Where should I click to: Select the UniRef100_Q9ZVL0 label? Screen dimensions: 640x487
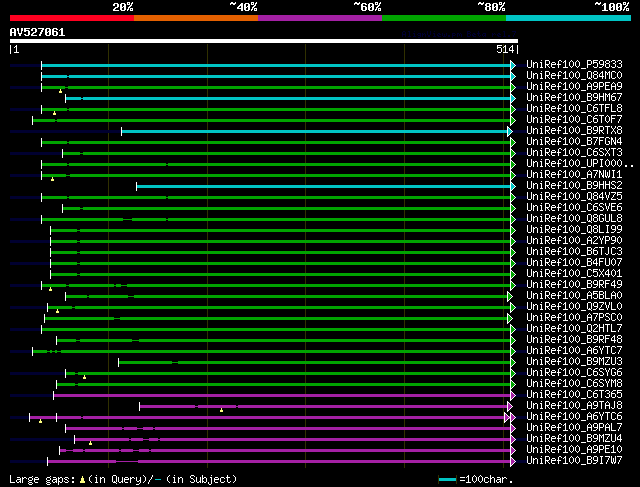[x=574, y=307]
